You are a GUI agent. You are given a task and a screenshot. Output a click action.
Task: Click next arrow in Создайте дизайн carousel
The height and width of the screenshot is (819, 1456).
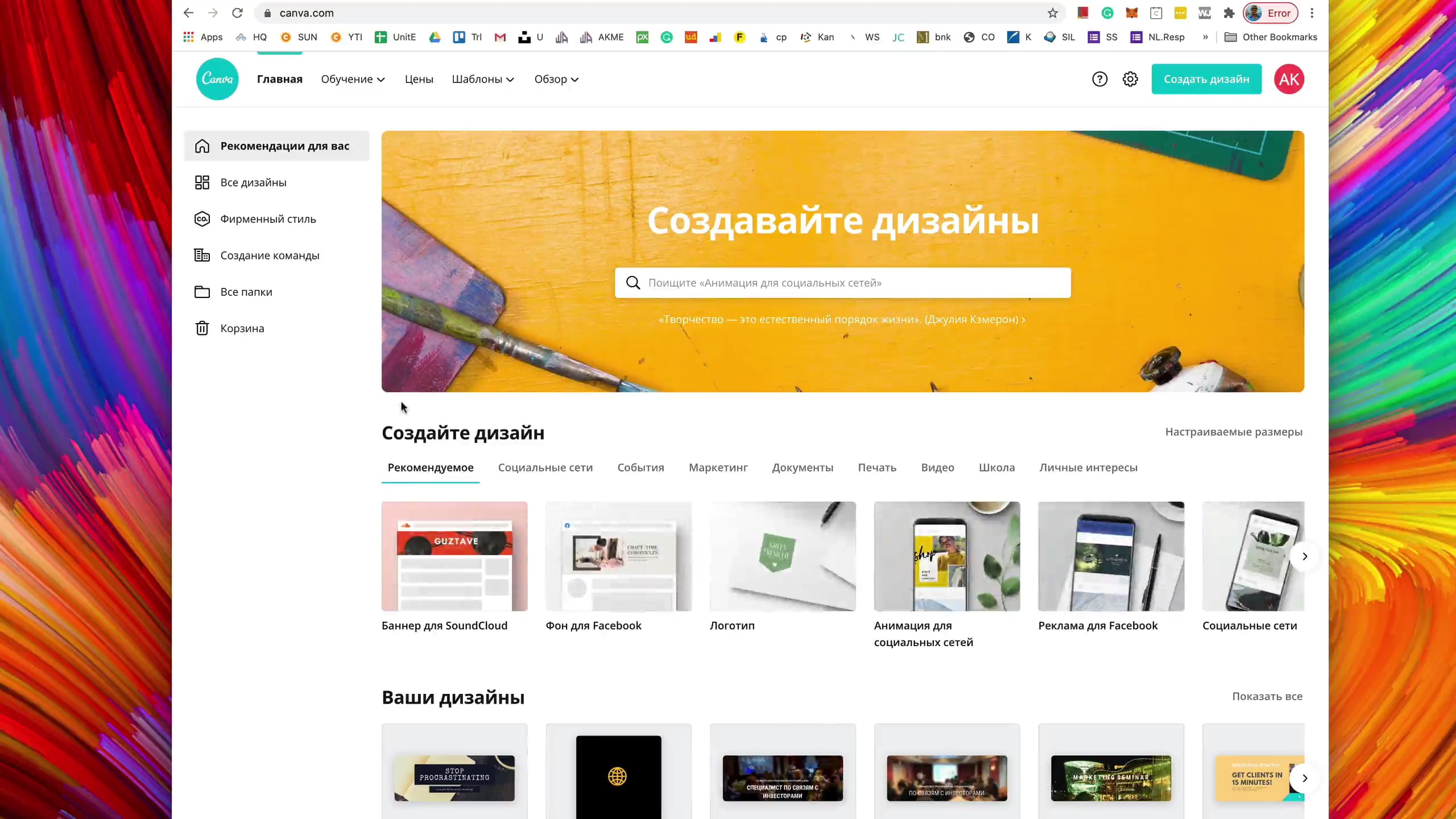[x=1305, y=556]
